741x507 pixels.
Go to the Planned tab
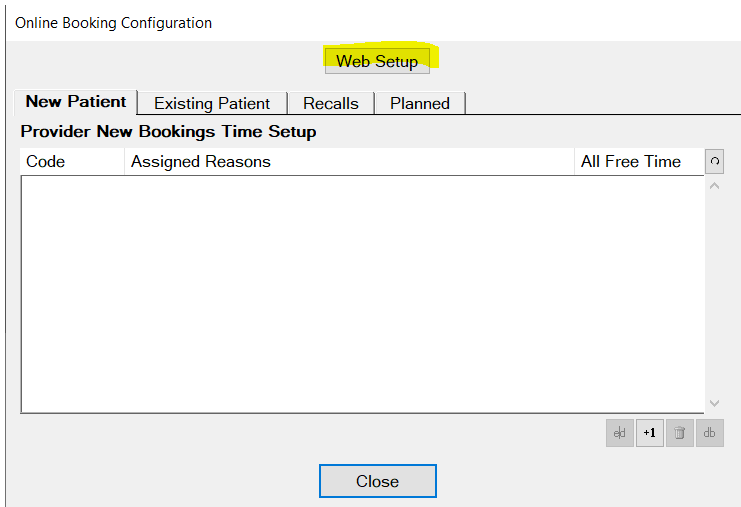(x=420, y=103)
